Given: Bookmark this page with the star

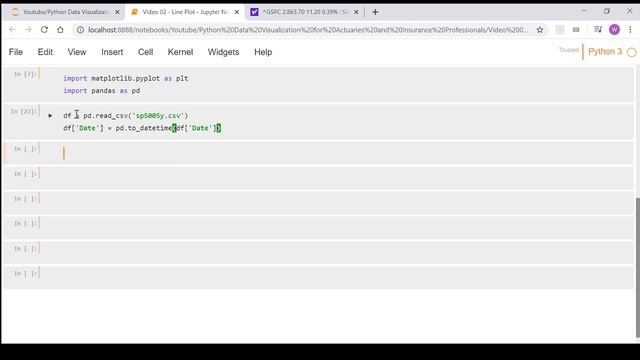Looking at the screenshot, I should (x=540, y=30).
